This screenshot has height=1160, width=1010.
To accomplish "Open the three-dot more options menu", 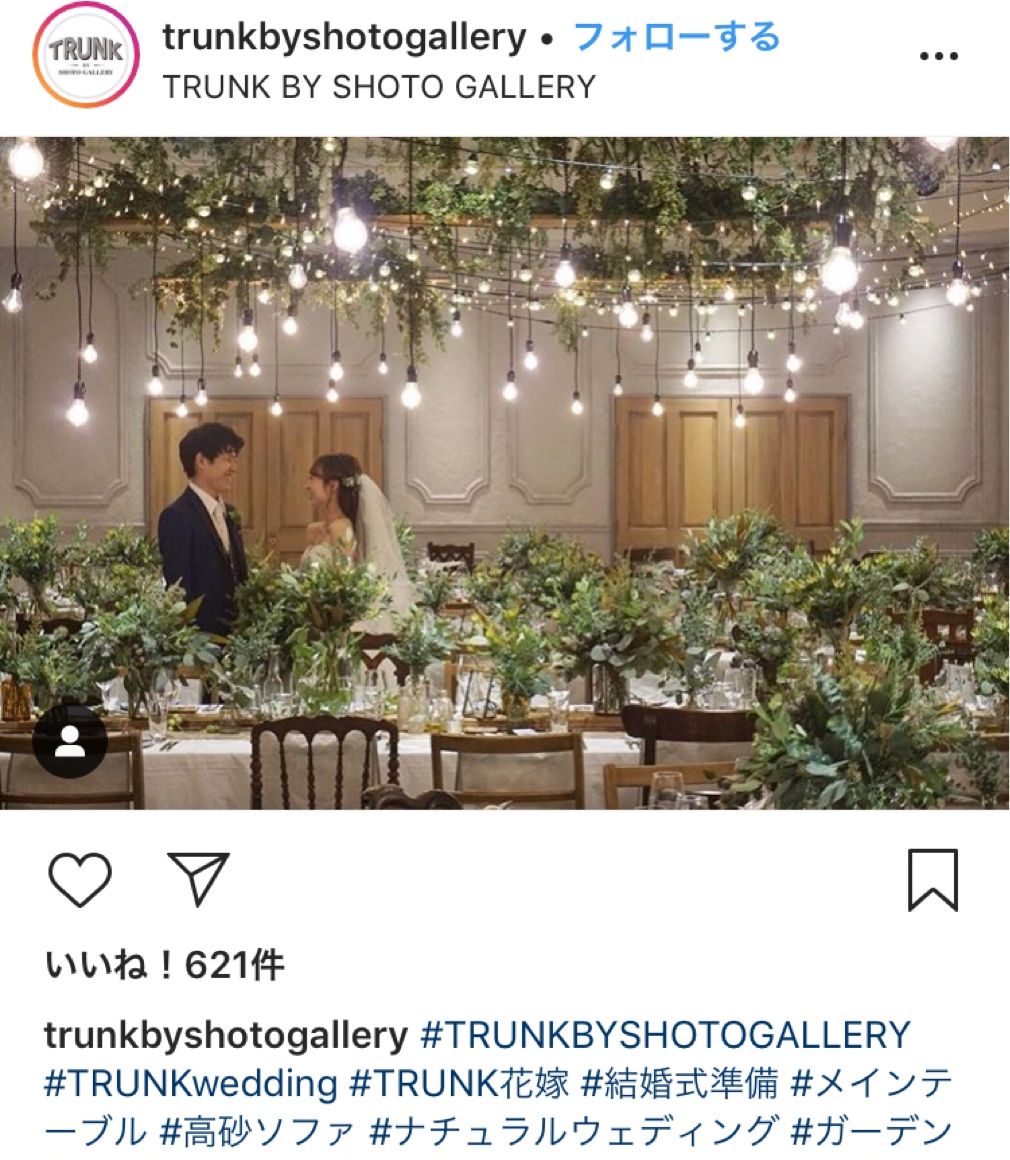I will click(938, 56).
